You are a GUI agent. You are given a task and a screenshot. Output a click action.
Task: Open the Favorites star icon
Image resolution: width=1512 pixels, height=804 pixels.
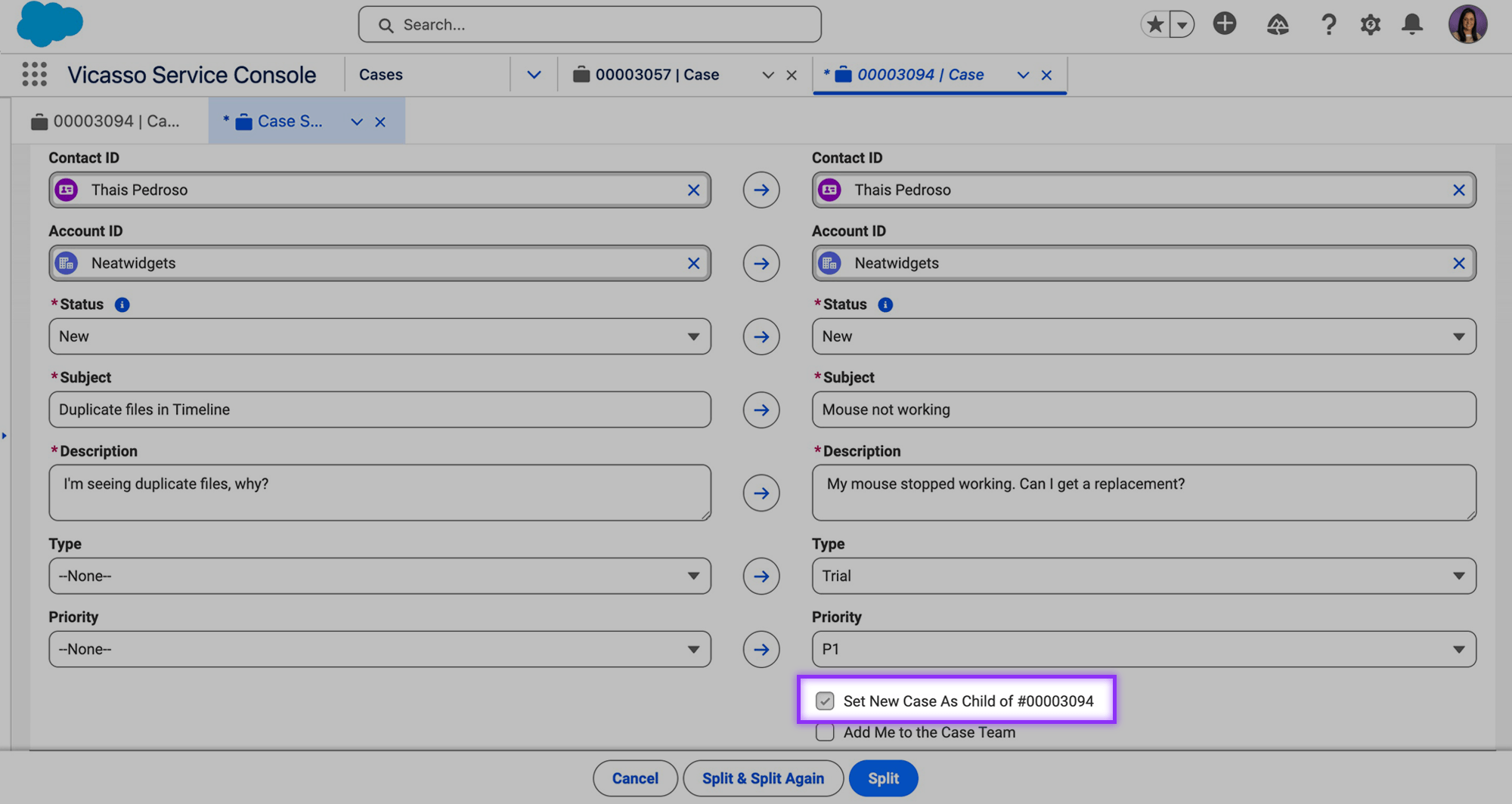pyautogui.click(x=1154, y=24)
